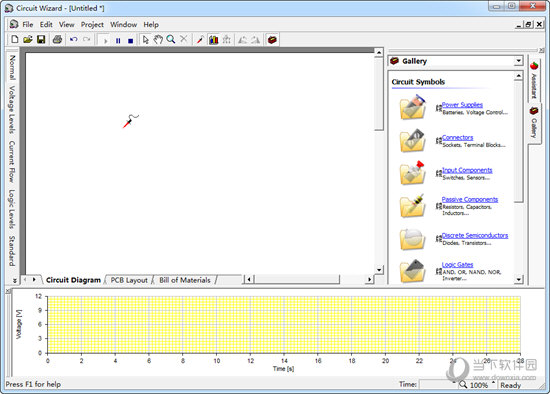This screenshot has height=394, width=550.
Task: Click the New document icon
Action: pyautogui.click(x=14, y=39)
